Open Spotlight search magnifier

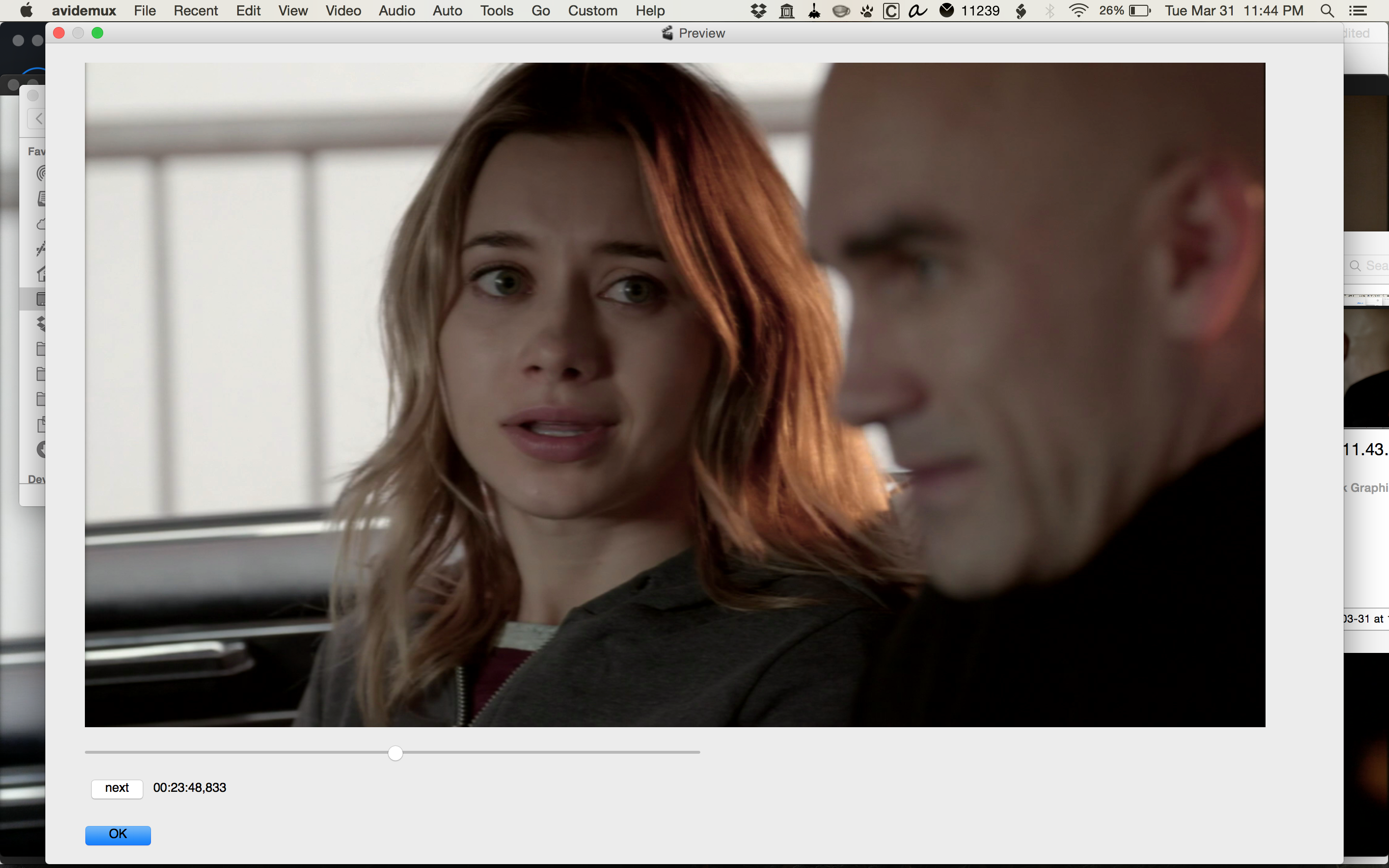pyautogui.click(x=1327, y=10)
